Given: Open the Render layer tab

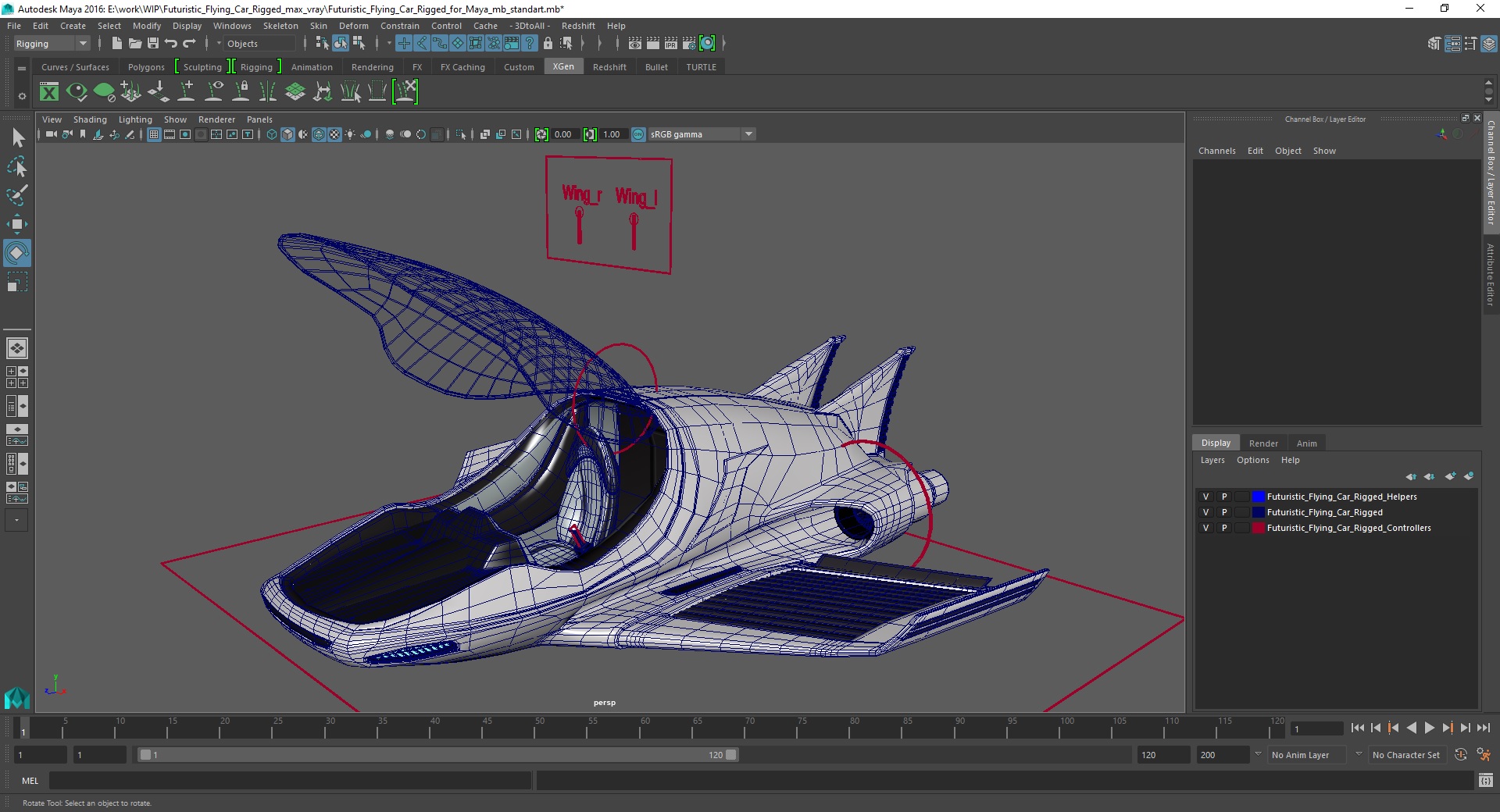Looking at the screenshot, I should click(1262, 443).
